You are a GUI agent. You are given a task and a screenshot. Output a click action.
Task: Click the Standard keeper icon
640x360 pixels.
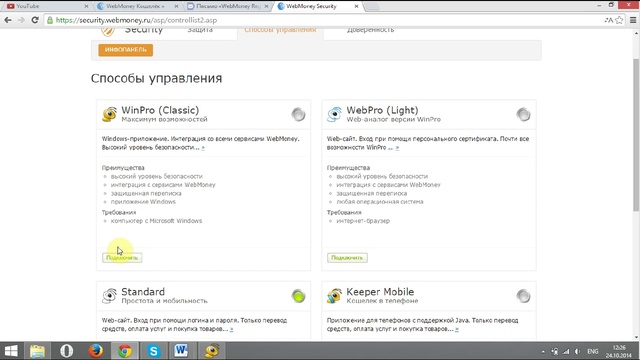tap(109, 296)
